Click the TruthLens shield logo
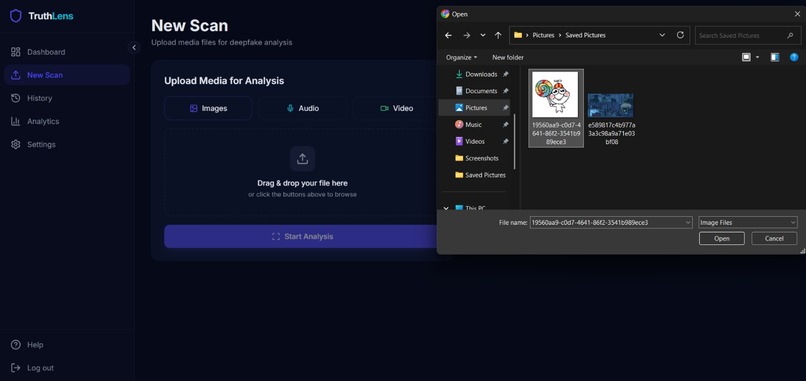This screenshot has height=381, width=806. [16, 16]
